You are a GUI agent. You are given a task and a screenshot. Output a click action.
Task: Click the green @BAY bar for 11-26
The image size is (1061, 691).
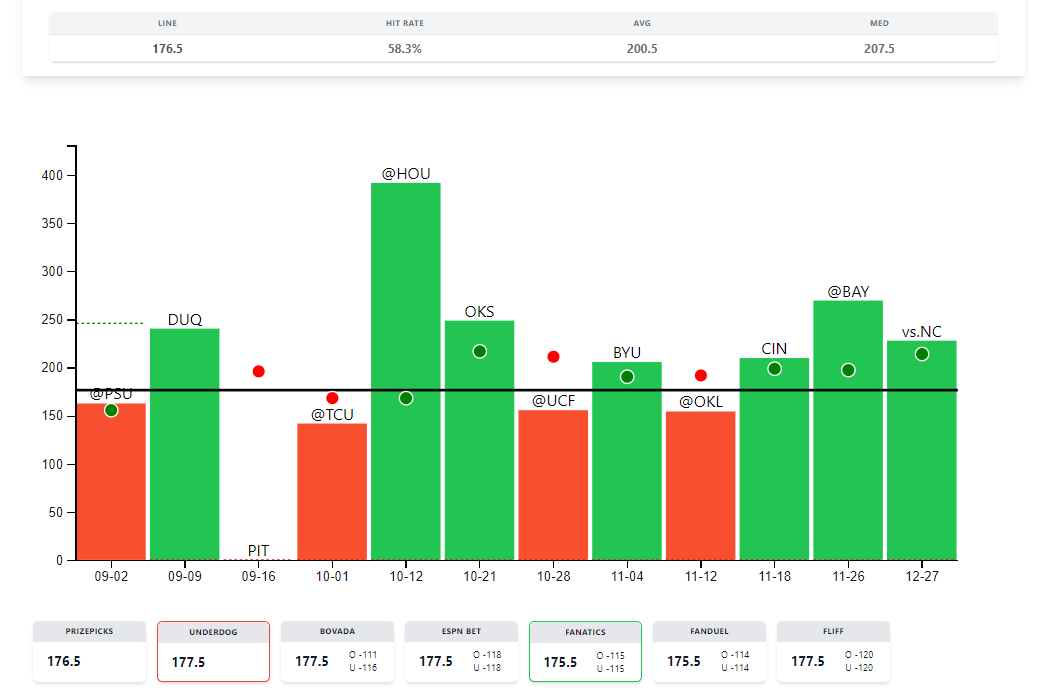point(849,430)
